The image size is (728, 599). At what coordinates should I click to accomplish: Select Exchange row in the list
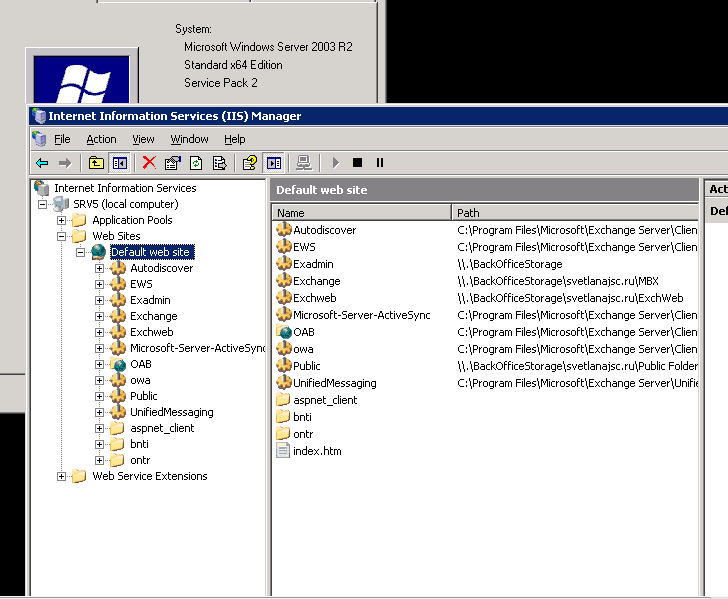coord(485,281)
